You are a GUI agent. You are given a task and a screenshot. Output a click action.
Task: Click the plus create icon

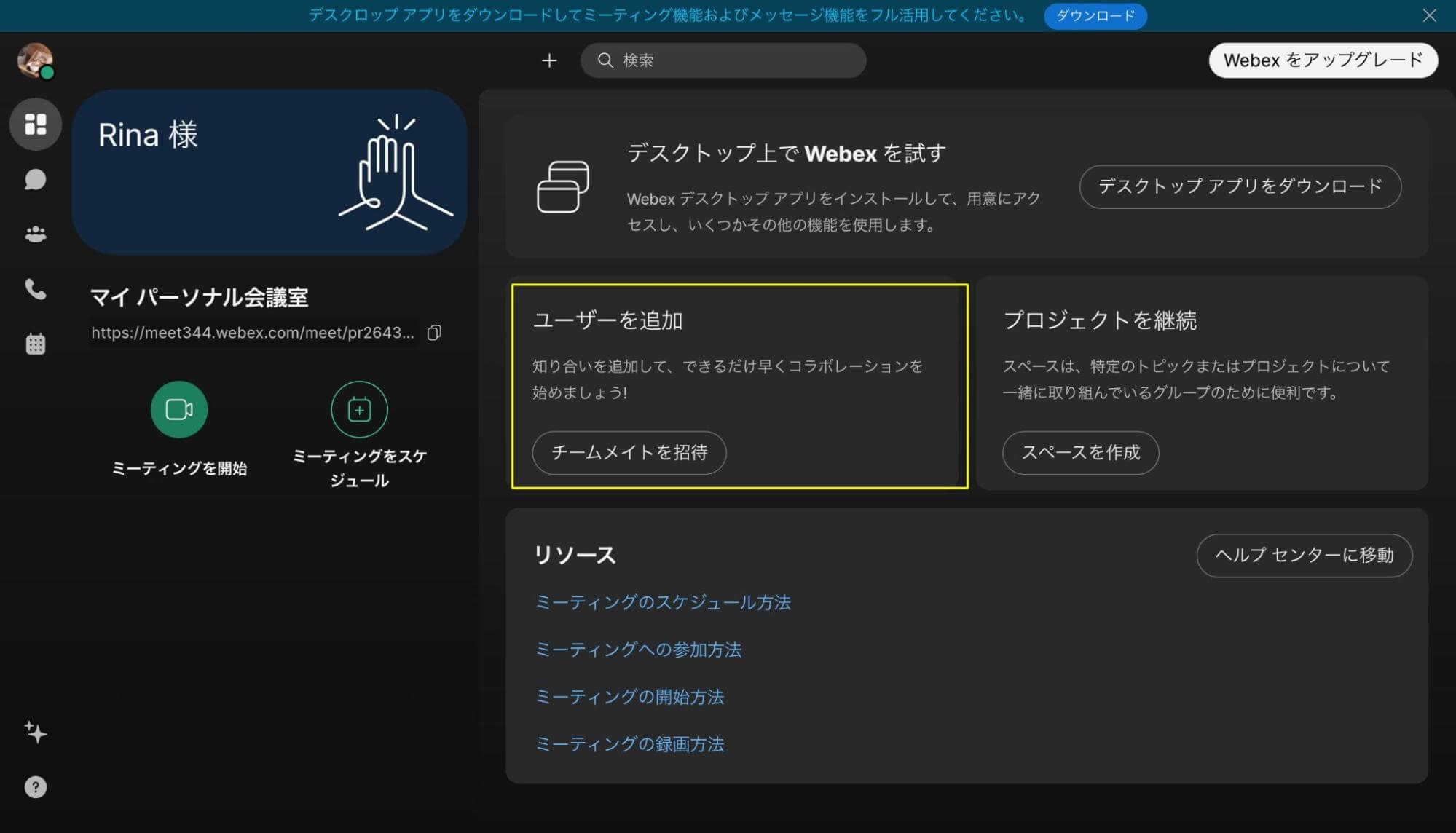549,60
